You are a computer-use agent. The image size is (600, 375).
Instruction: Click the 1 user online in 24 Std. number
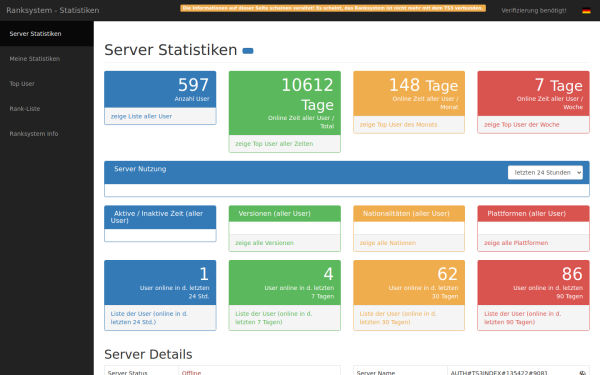coord(204,274)
